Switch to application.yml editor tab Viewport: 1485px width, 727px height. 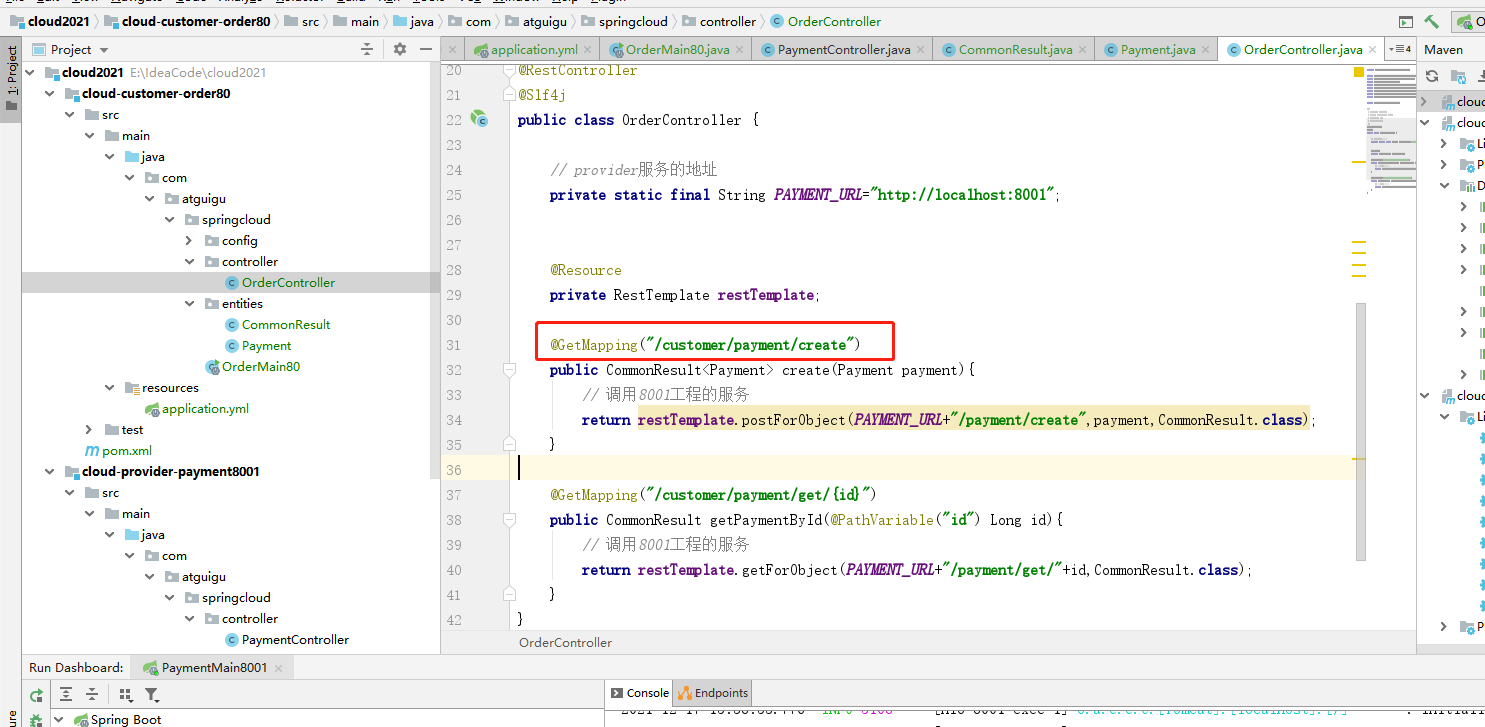point(534,49)
